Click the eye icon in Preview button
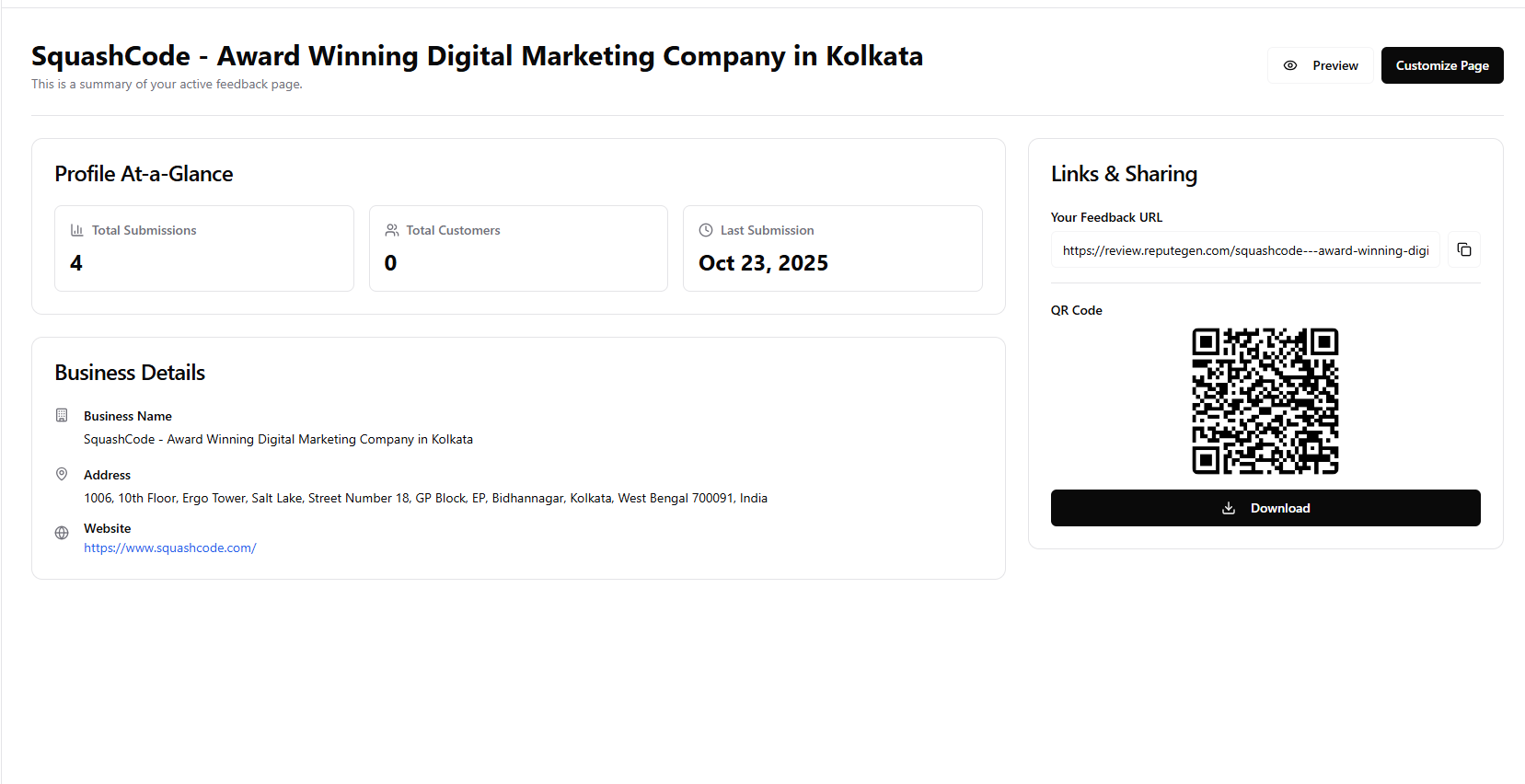The height and width of the screenshot is (784, 1525). click(x=1290, y=65)
